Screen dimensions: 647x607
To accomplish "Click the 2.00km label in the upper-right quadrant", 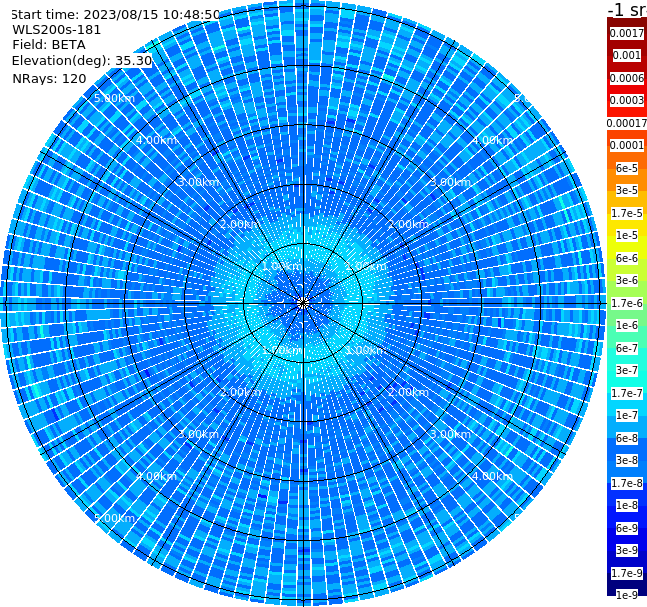I will point(408,224).
